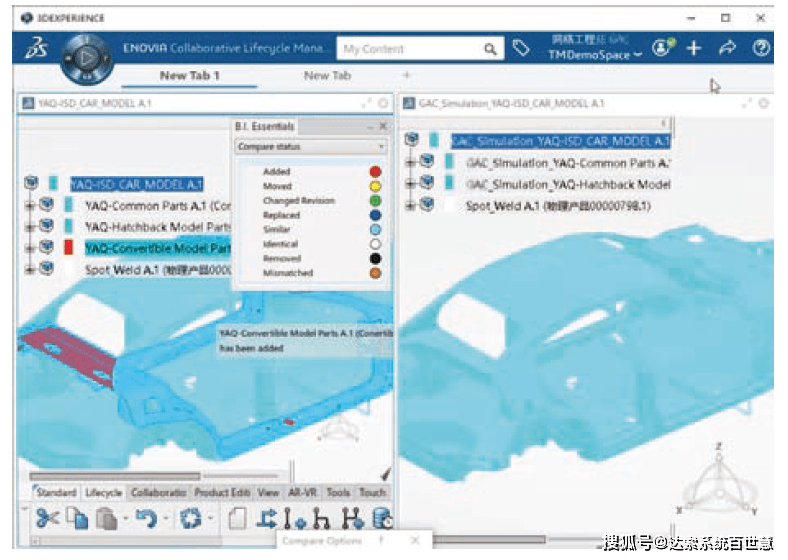Open the Touch toolbar tab
This screenshot has height=560, width=788.
click(x=372, y=492)
